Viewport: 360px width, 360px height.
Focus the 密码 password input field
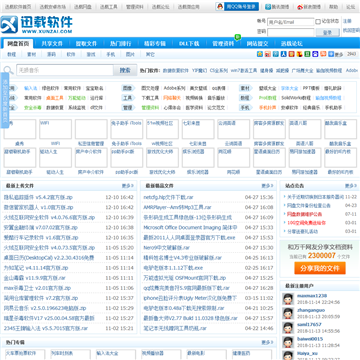click(290, 32)
